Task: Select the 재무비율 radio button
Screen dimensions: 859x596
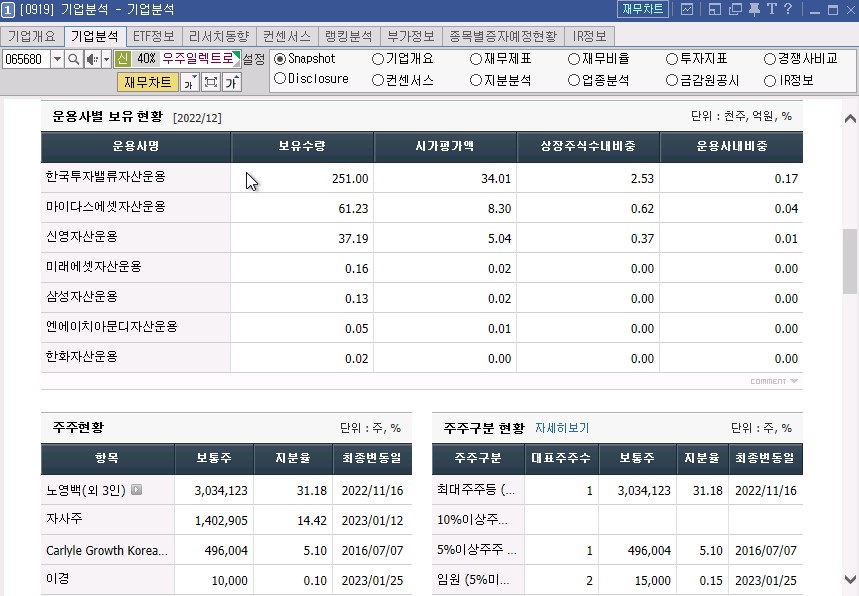Action: [x=574, y=59]
